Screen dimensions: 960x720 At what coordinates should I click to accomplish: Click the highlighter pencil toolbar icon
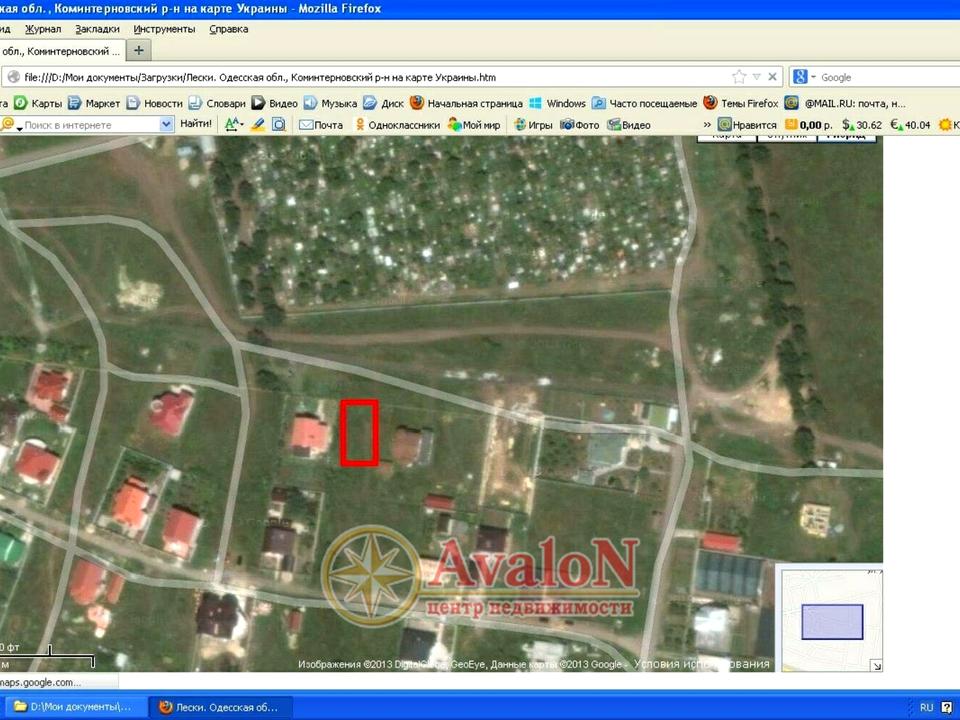257,125
